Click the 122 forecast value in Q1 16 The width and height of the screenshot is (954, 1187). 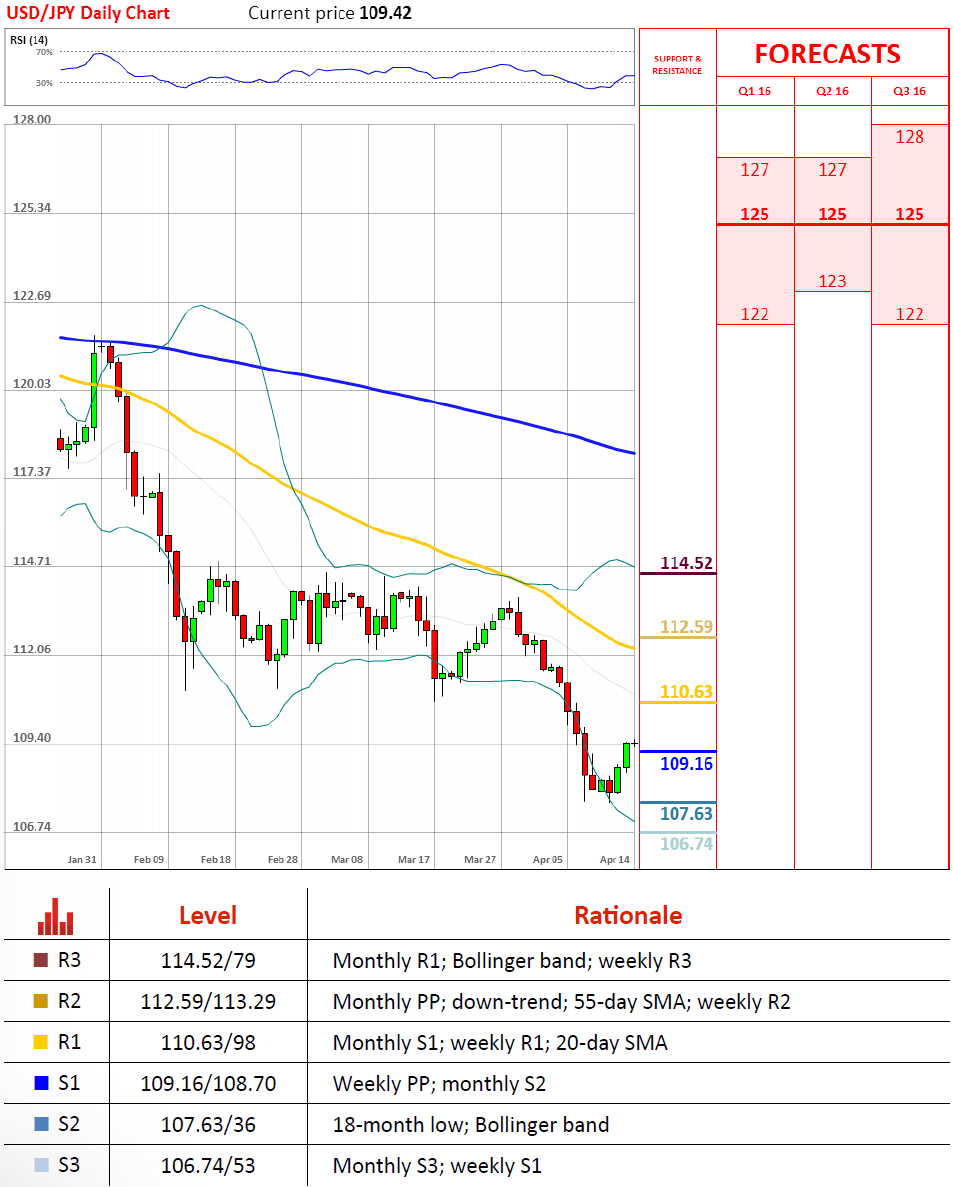[x=755, y=314]
